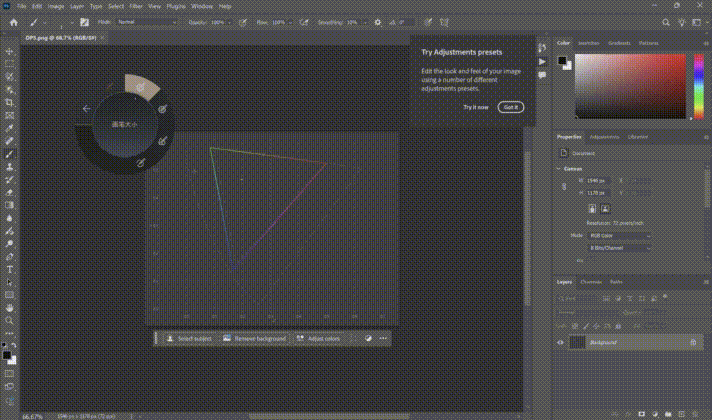This screenshot has height=420, width=712.
Task: Open the Opacity value dropdown
Action: 229,22
